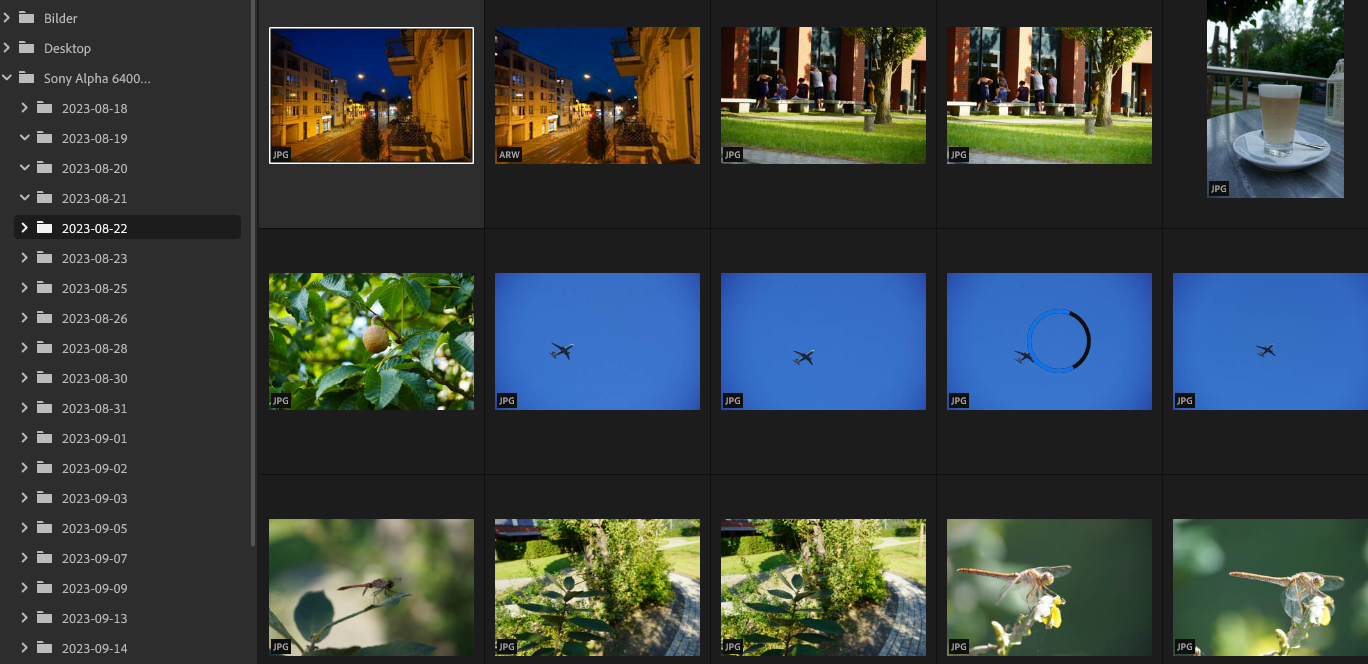Click the folder panel vertical scrollbar
The height and width of the screenshot is (664, 1368).
pyautogui.click(x=253, y=270)
